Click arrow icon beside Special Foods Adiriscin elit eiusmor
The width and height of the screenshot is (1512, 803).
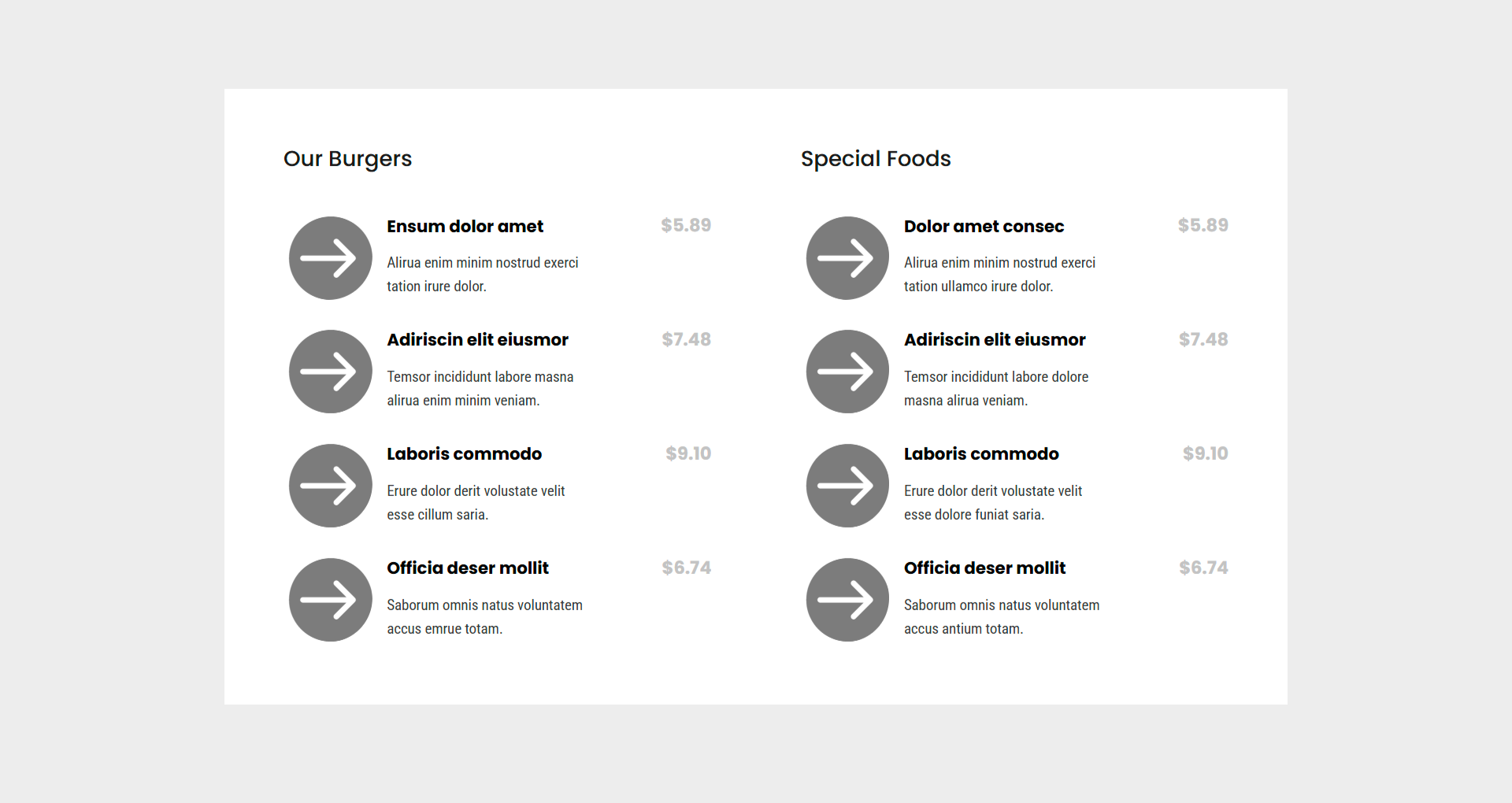(x=847, y=372)
